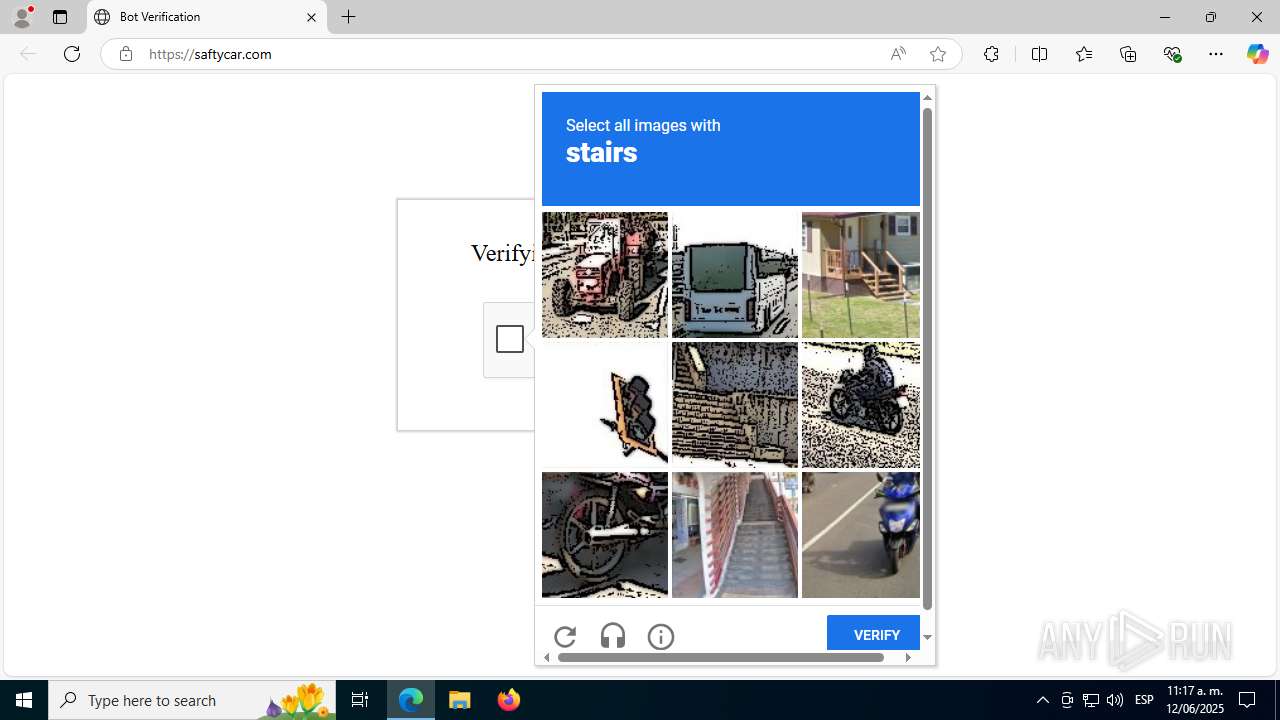Screen dimensions: 1280x720
Task: Click the taskbar search box
Action: tap(192, 700)
